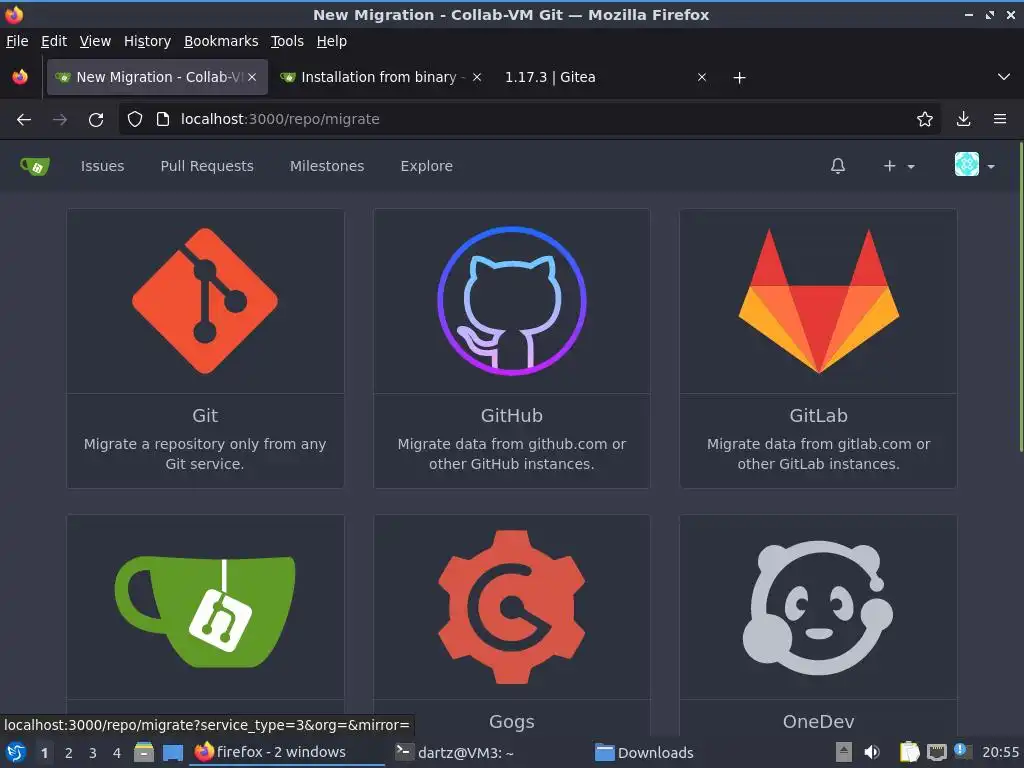Click the localhost:3000/repo/migrate address bar

pos(529,119)
